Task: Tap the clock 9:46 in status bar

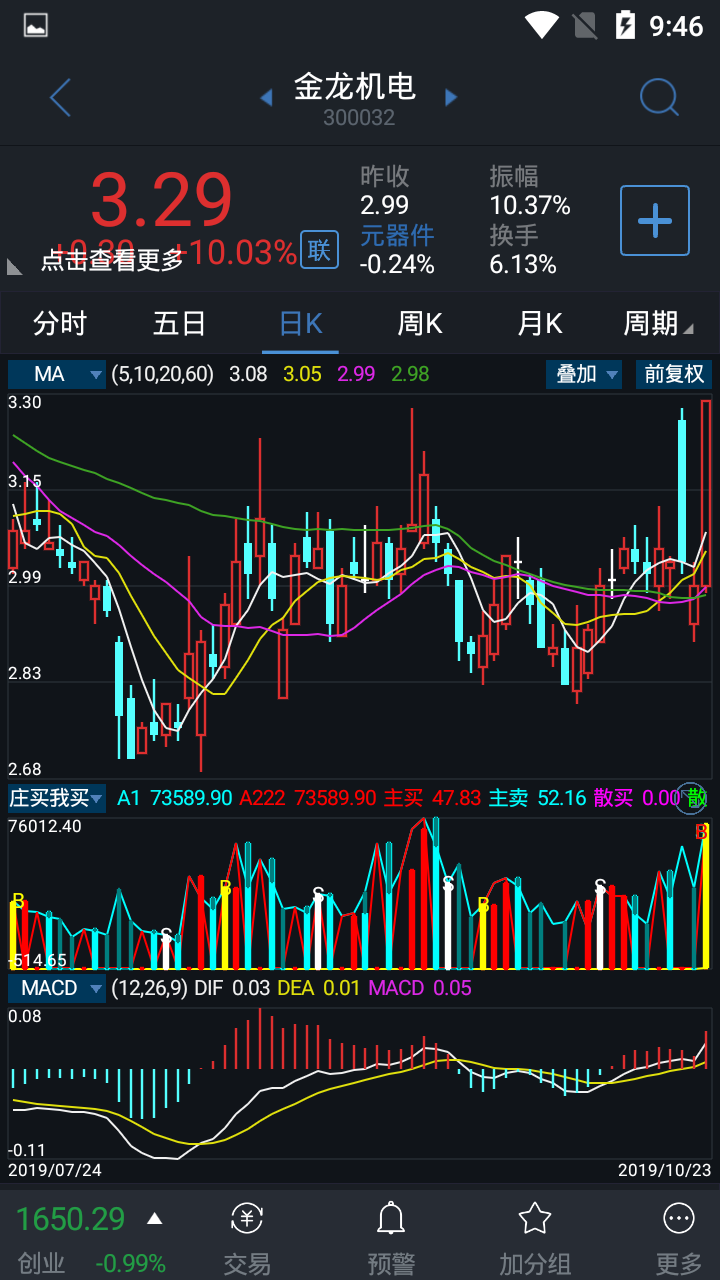Action: [x=677, y=26]
